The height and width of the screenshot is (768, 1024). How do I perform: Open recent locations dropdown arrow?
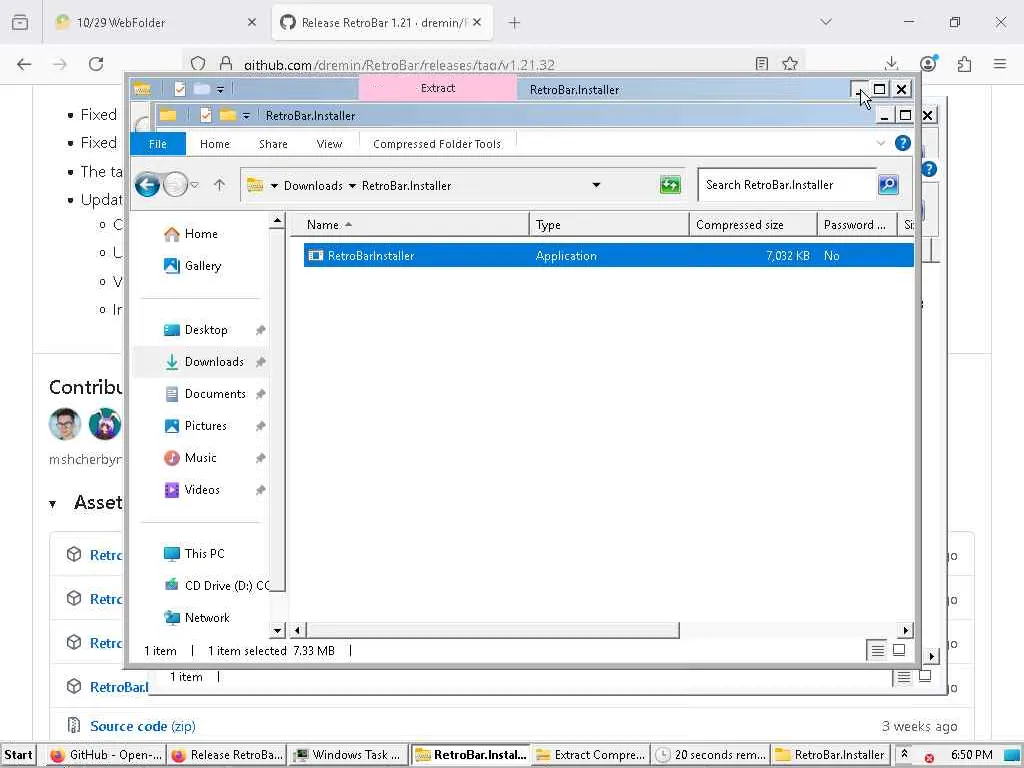click(x=195, y=185)
